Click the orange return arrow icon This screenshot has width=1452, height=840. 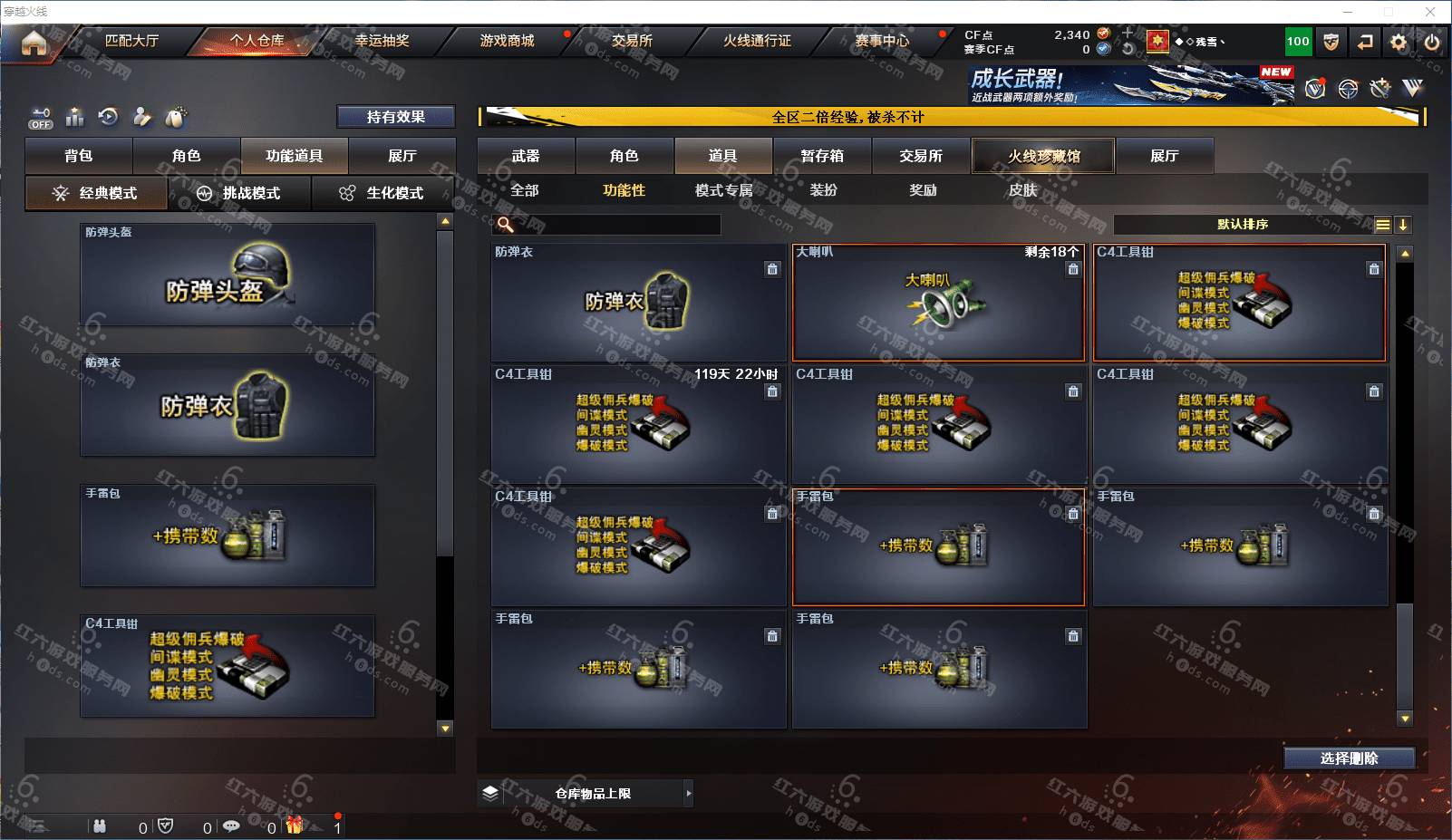pyautogui.click(x=1365, y=42)
